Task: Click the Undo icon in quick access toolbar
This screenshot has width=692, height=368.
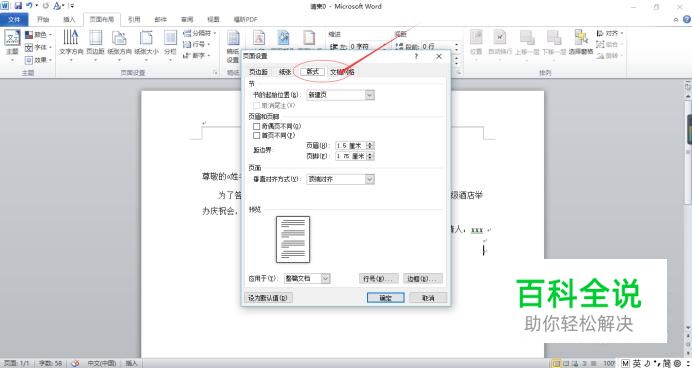Action: (x=30, y=6)
